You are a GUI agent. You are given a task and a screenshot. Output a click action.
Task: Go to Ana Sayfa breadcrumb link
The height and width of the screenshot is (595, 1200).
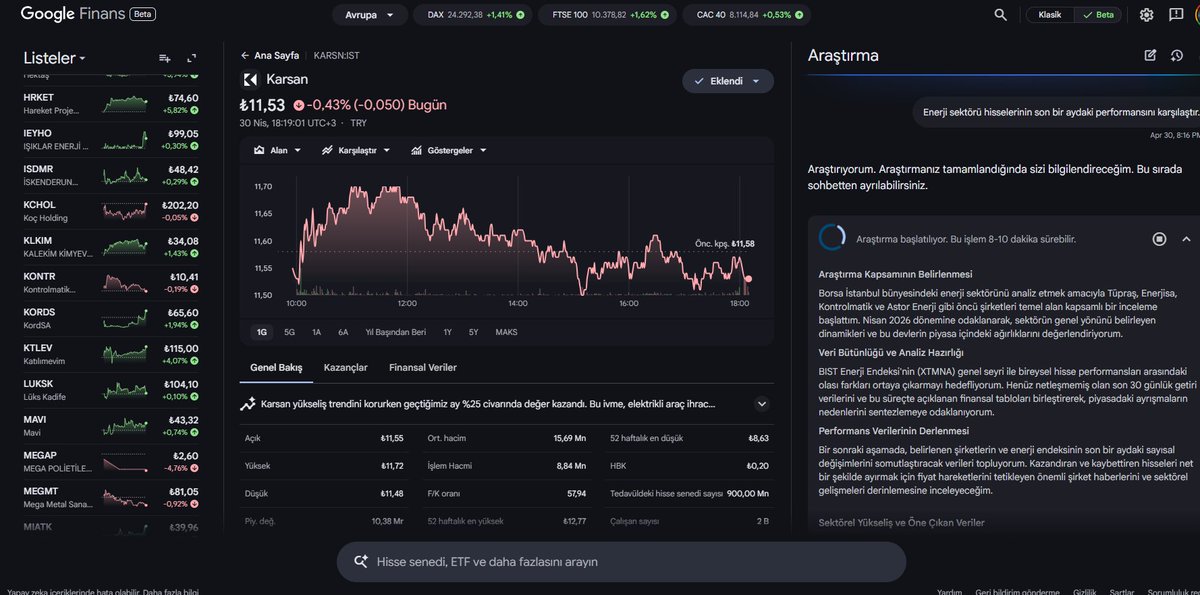[x=277, y=56]
